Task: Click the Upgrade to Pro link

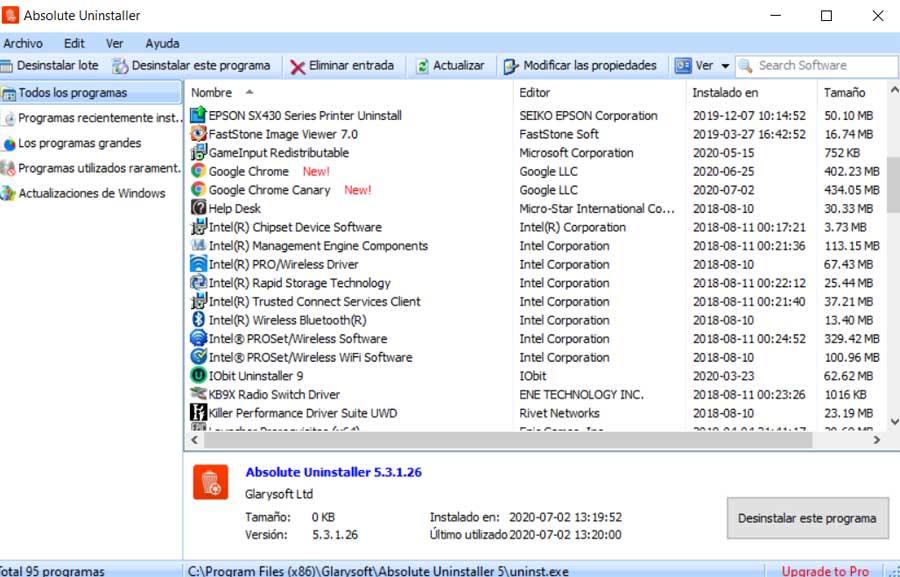Action: pyautogui.click(x=825, y=571)
